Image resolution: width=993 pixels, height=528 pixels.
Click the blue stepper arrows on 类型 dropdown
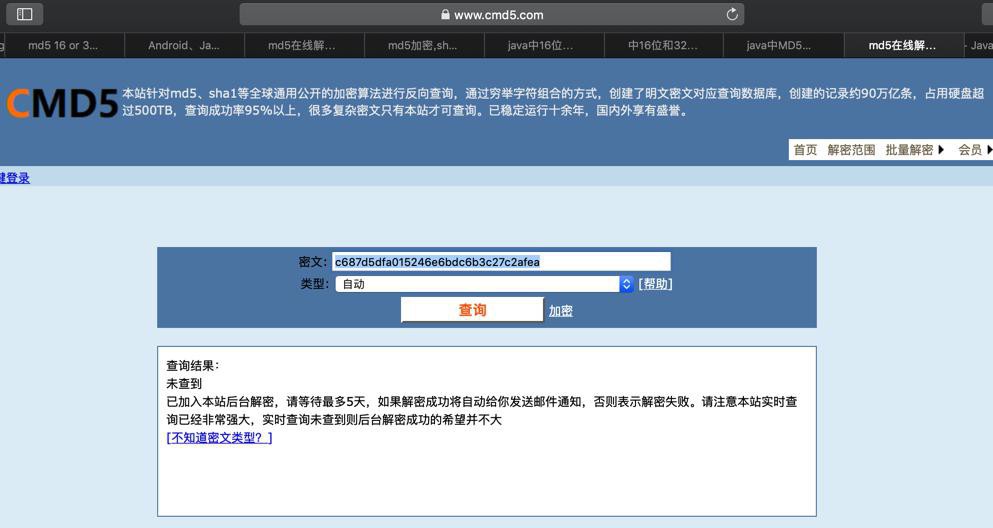tap(626, 284)
